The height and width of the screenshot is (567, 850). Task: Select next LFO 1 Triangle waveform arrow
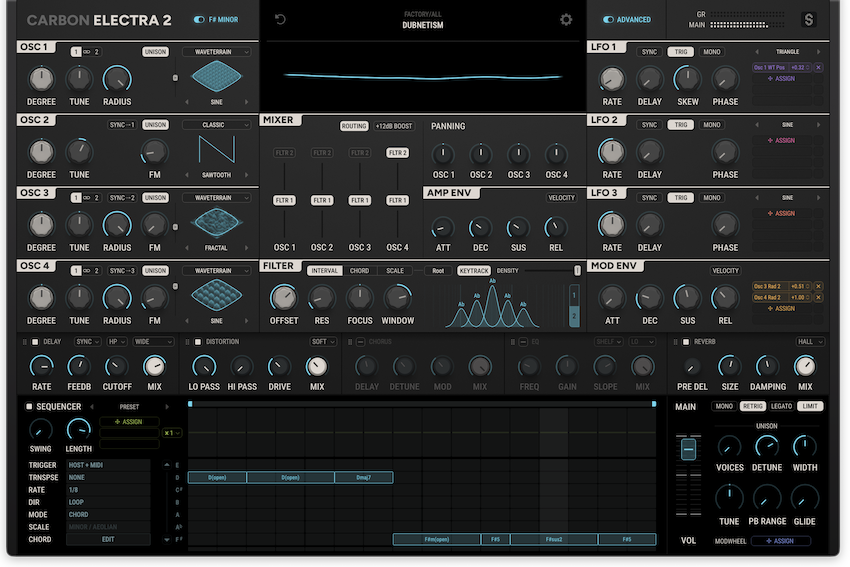click(819, 52)
